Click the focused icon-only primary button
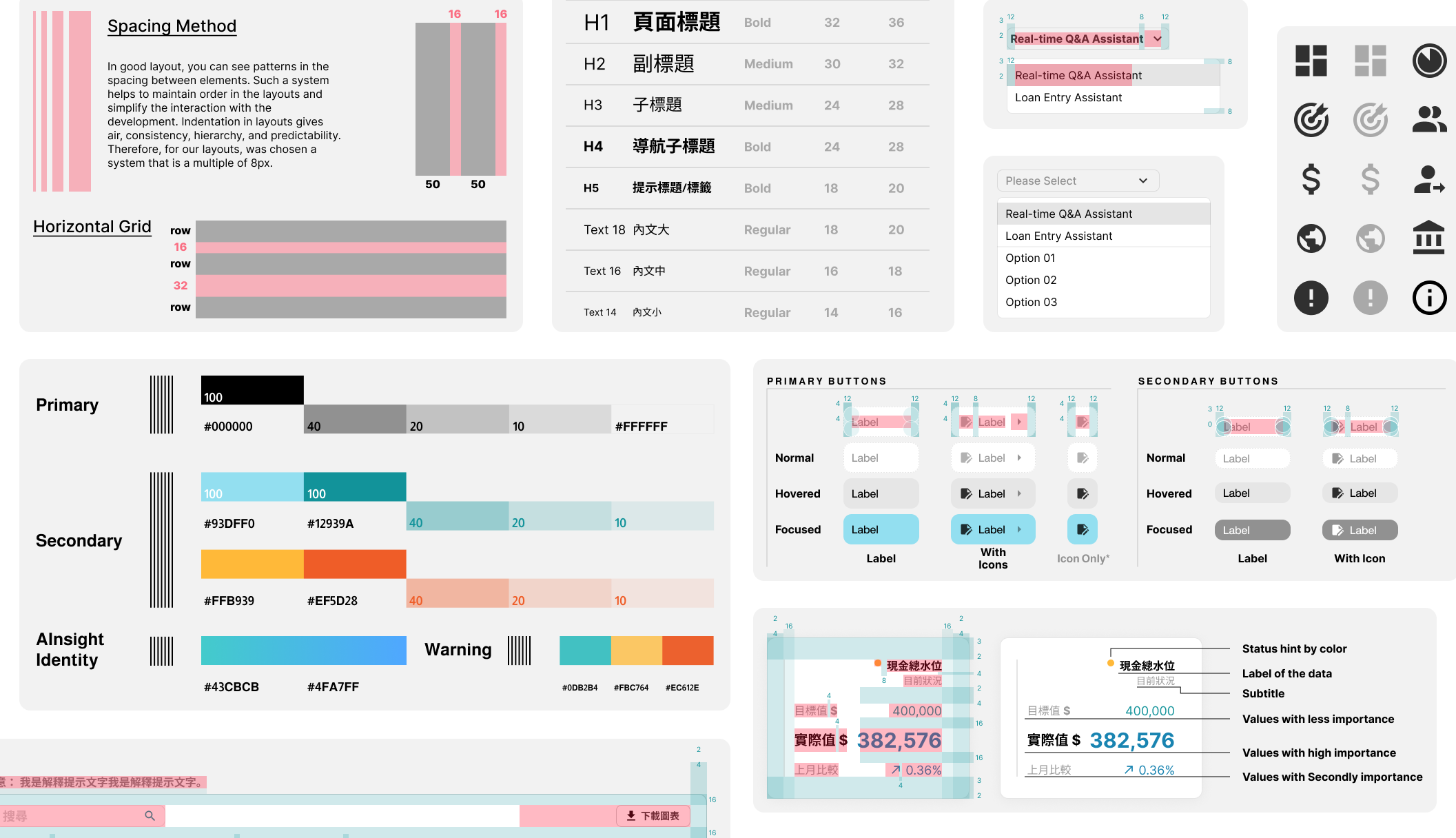This screenshot has width=1456, height=838. (x=1083, y=529)
